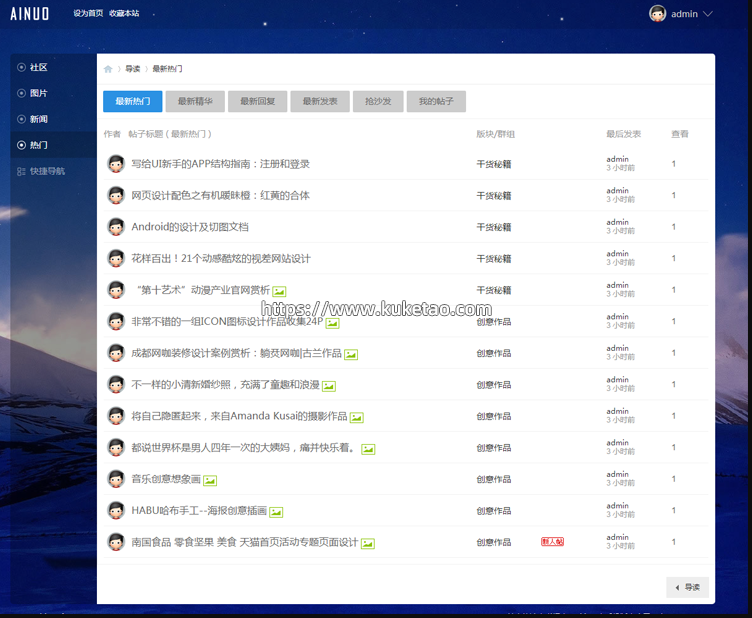Switch to the 最新热门 tab

tap(132, 101)
